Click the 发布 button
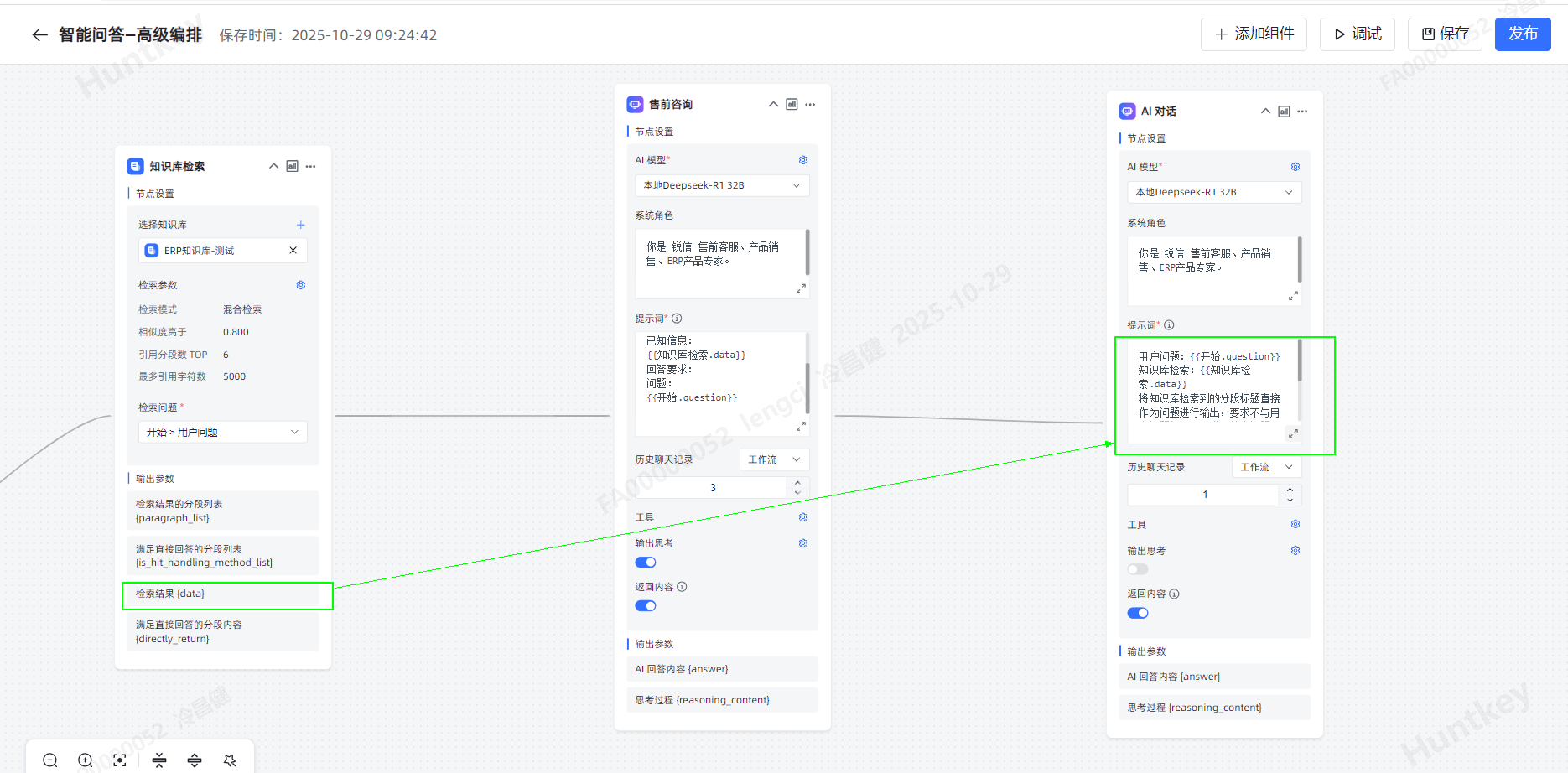Screen dimensions: 1568x773 tap(1522, 34)
